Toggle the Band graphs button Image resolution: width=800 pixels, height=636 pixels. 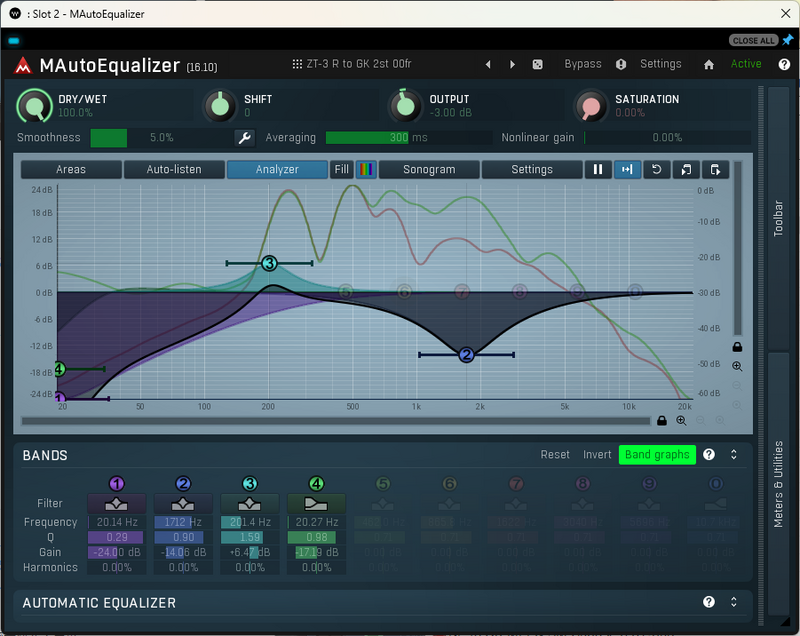pos(657,454)
